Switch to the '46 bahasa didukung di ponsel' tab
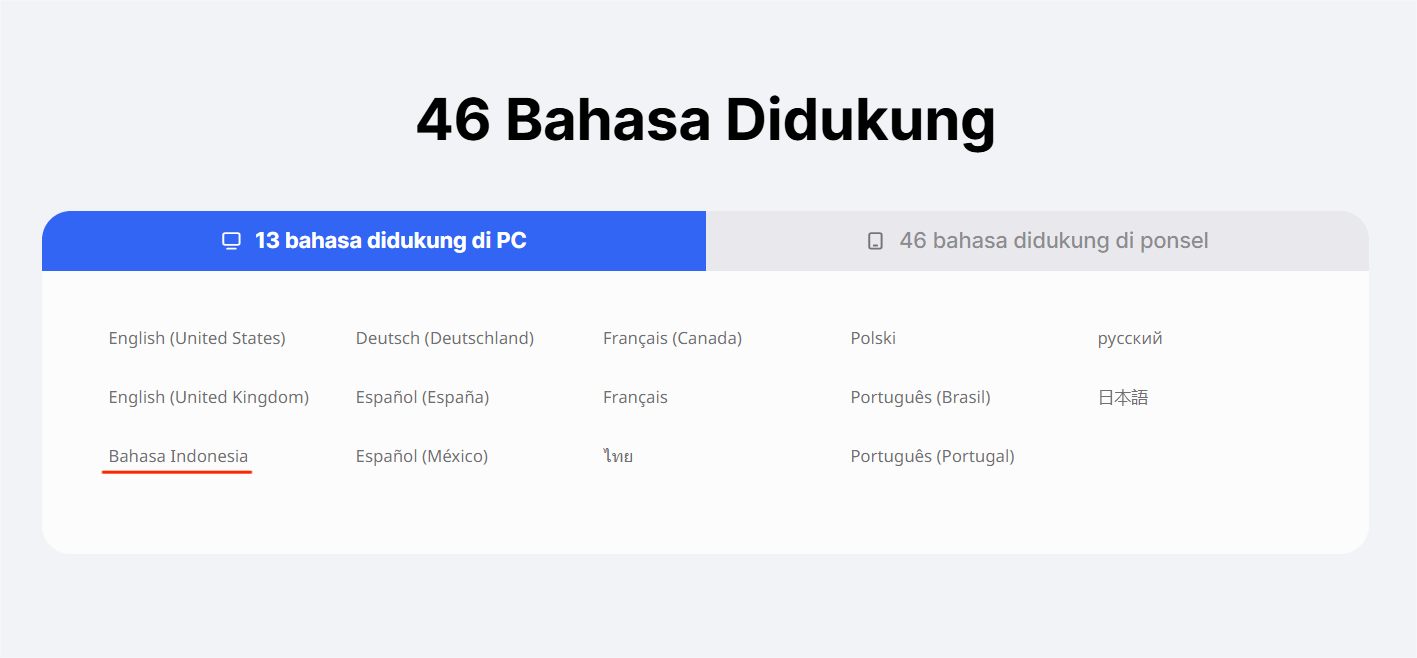The width and height of the screenshot is (1417, 658). [x=1040, y=240]
